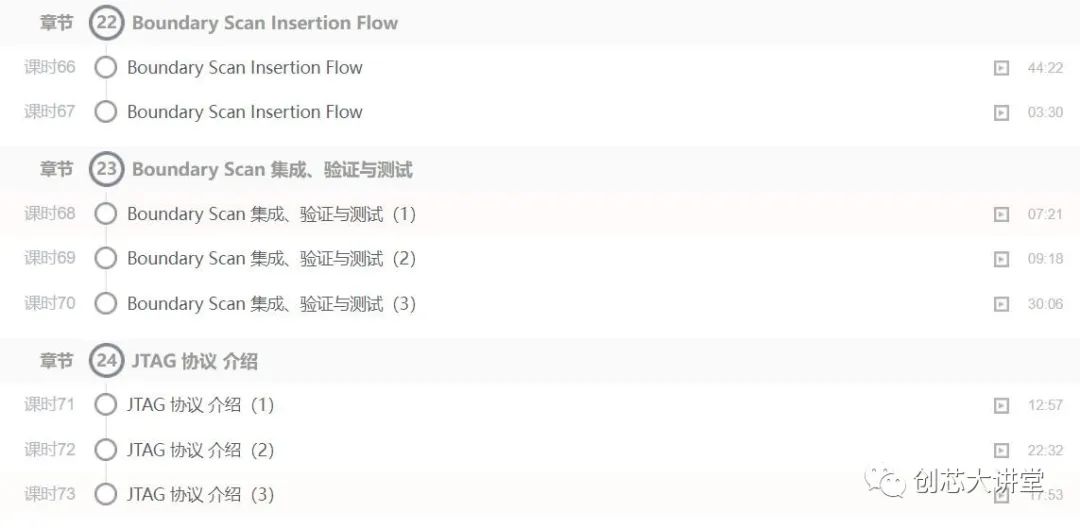Open lesson JTAG 协议 介绍 (1)
Image resolution: width=1080 pixels, height=529 pixels.
pos(200,405)
